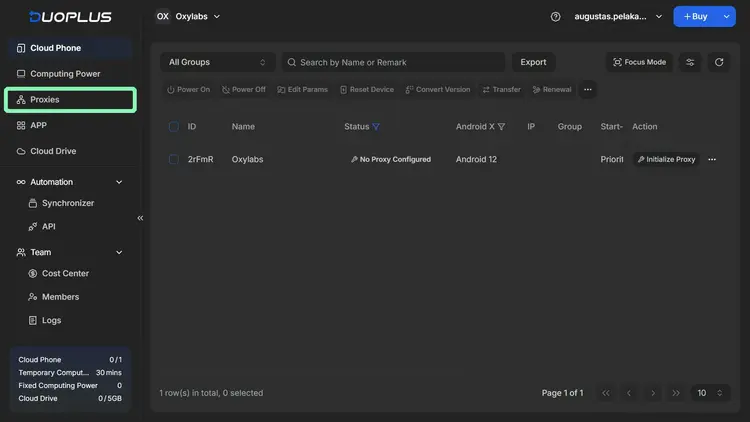Image resolution: width=750 pixels, height=422 pixels.
Task: Select the checkbox for device 2rFmR
Action: 174,159
